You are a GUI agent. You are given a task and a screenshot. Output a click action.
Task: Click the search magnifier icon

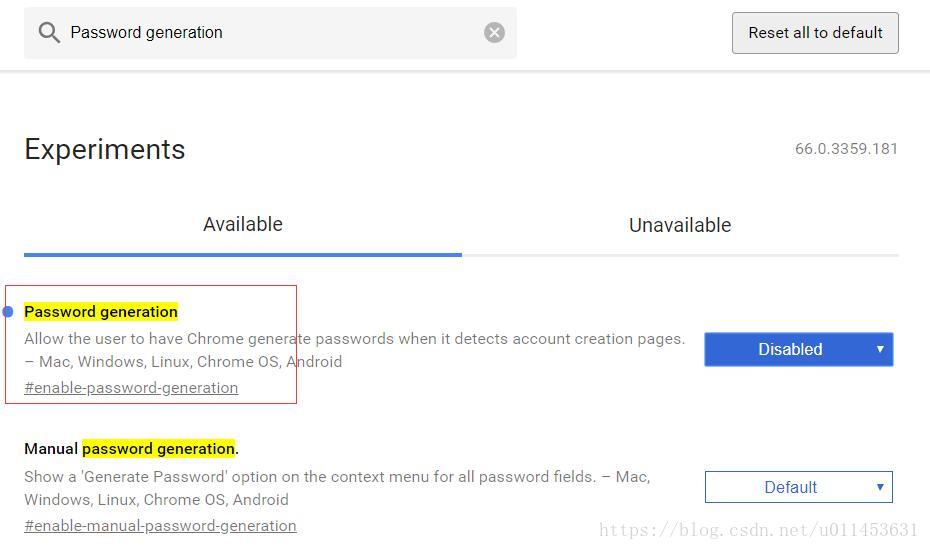point(49,33)
